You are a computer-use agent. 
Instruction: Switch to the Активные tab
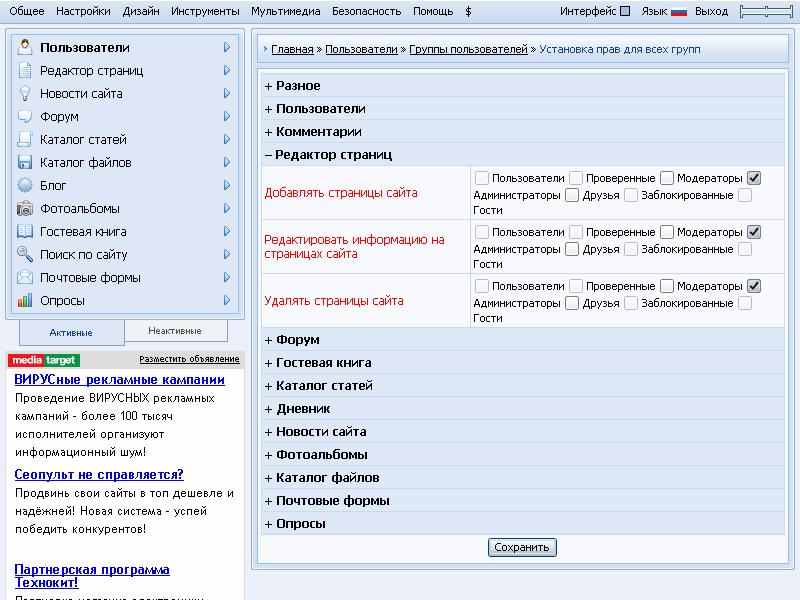(x=71, y=333)
